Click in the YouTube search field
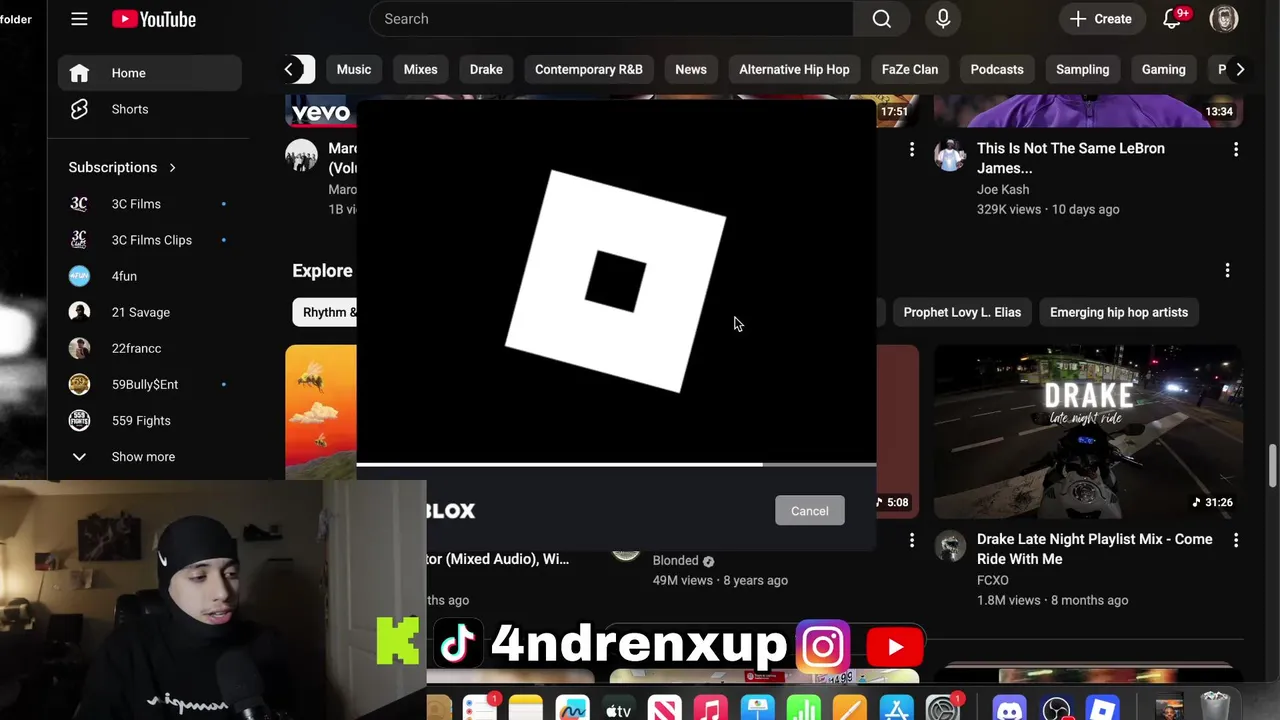 (611, 19)
